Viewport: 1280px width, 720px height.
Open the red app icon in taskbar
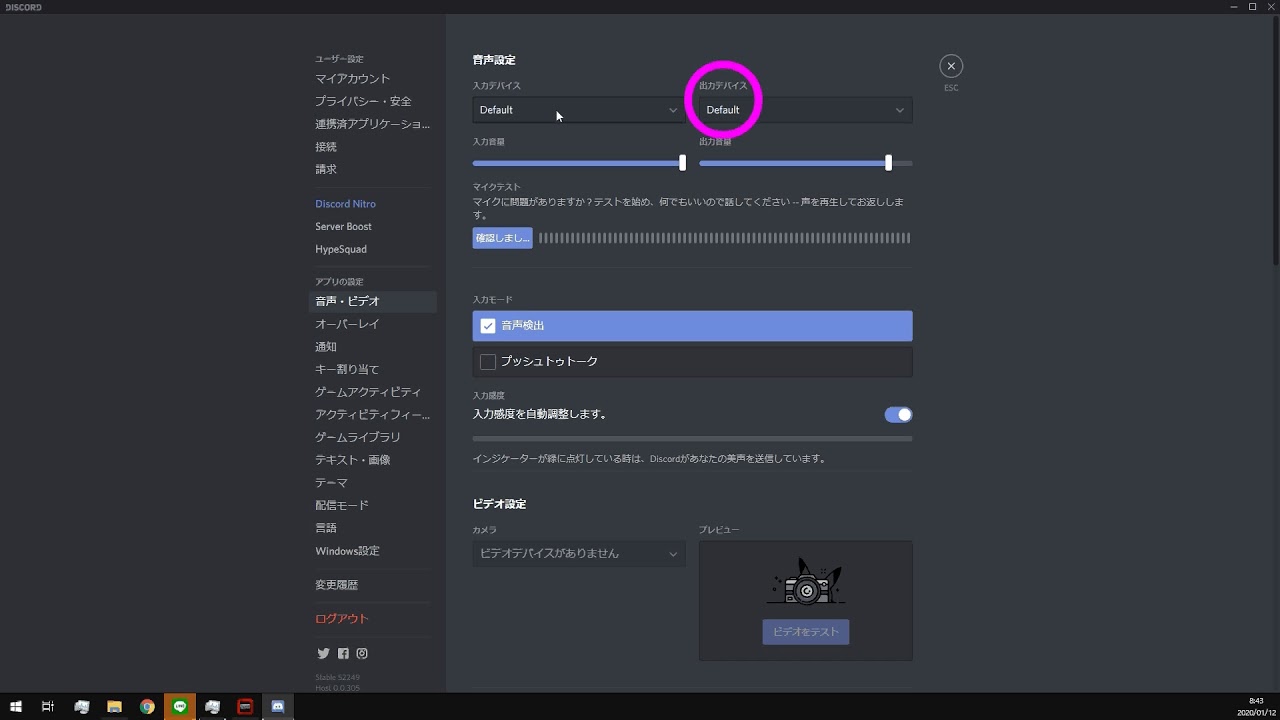(x=245, y=707)
